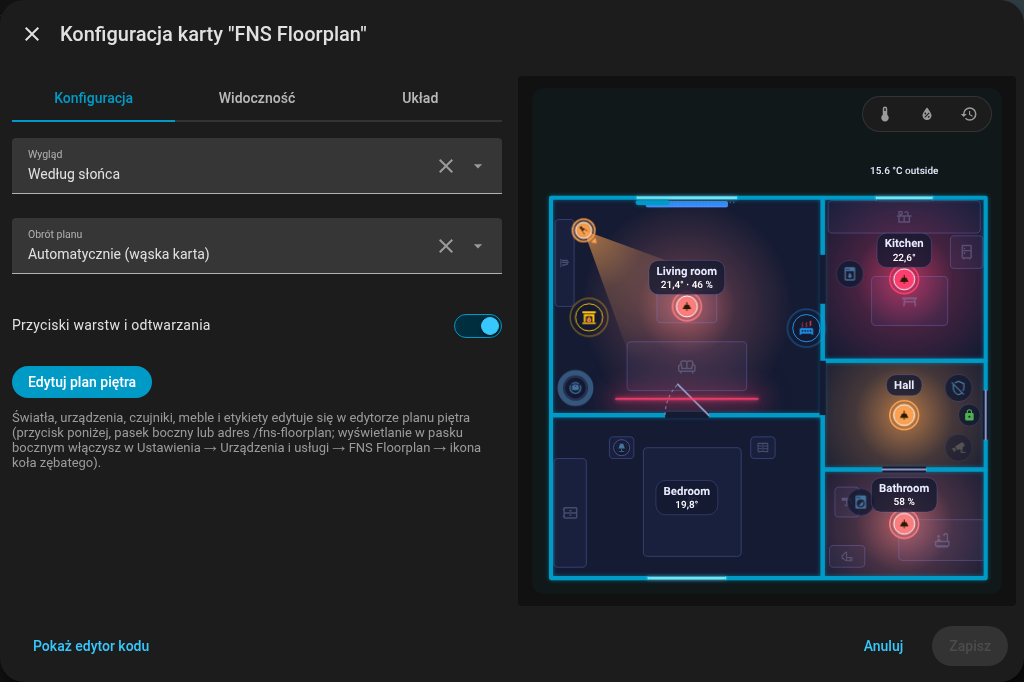1024x682 pixels.
Task: Open Pokaż edytor kodu
Action: (91, 646)
